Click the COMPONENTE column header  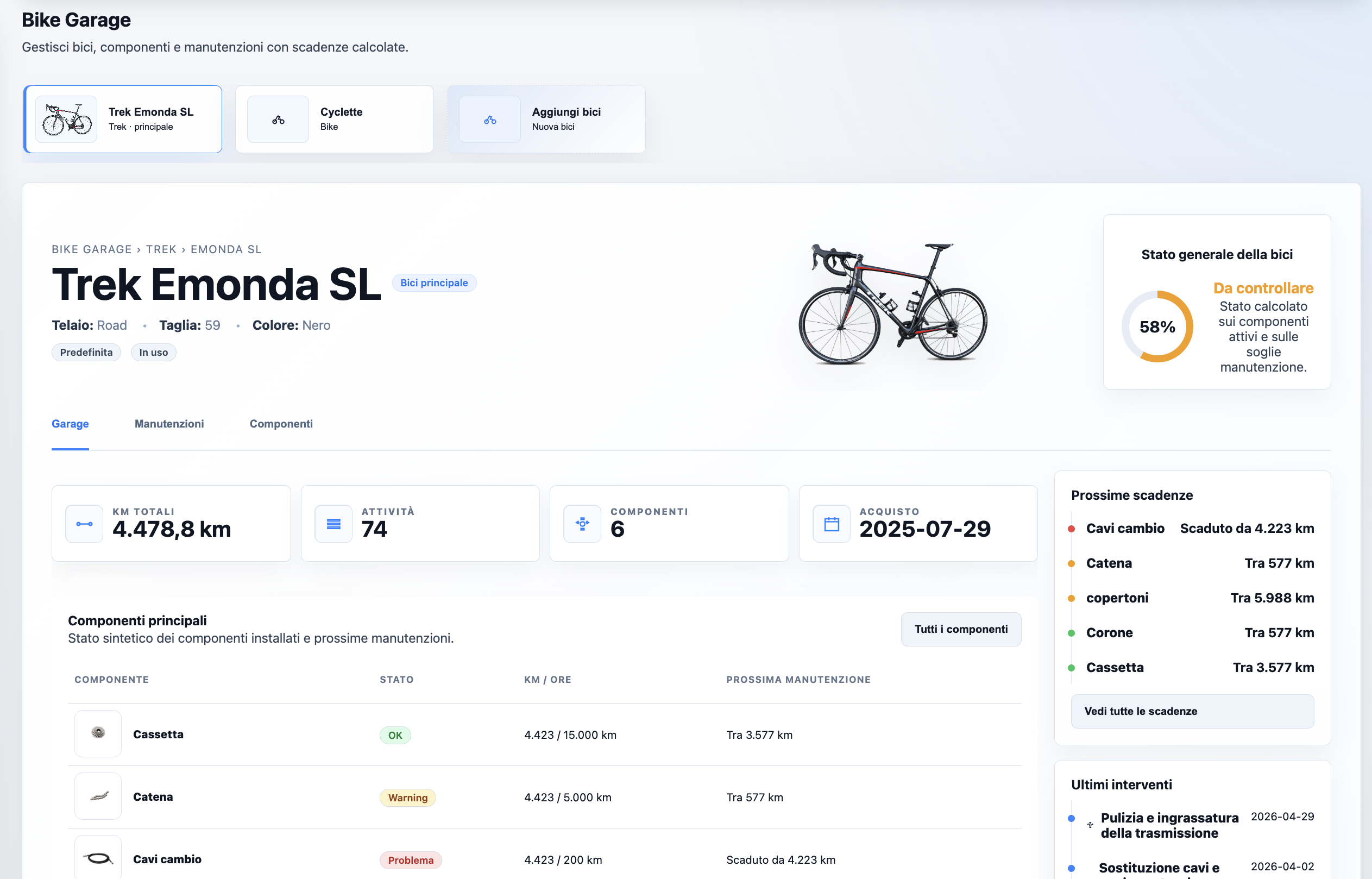point(112,680)
